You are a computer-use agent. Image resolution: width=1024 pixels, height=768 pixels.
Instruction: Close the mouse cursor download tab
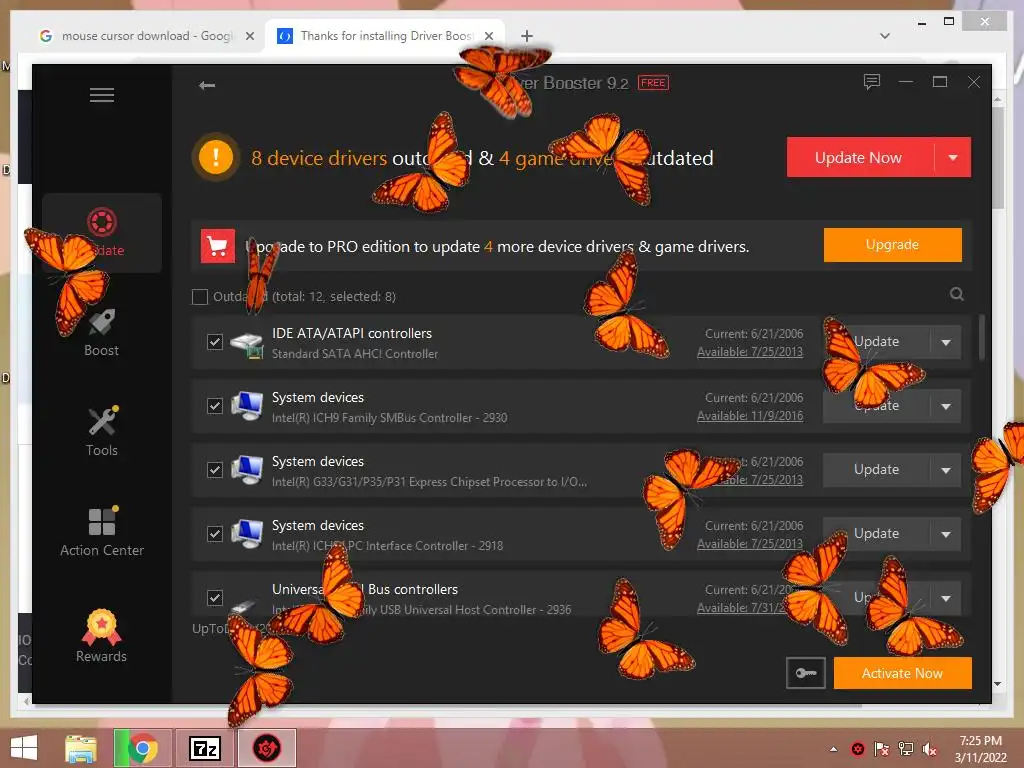pos(249,36)
